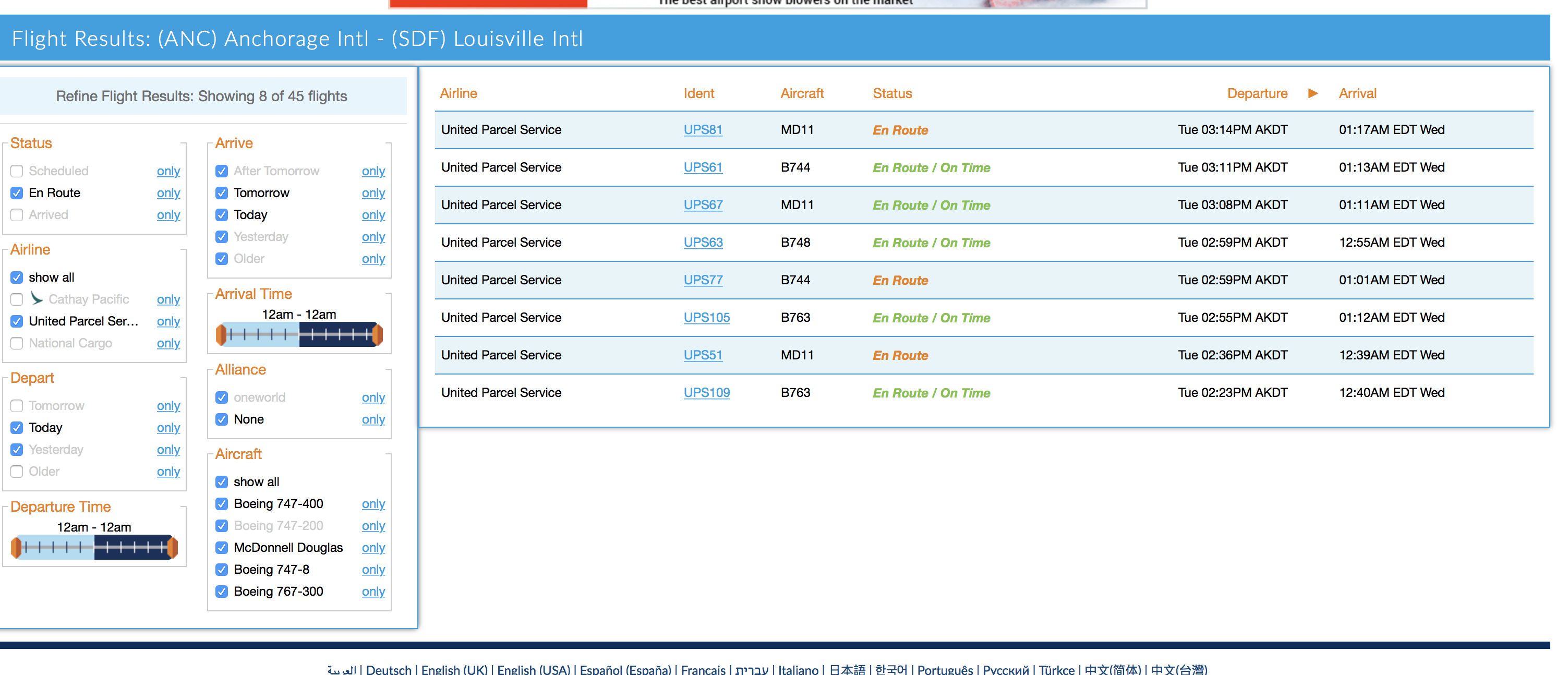The image size is (1568, 675).
Task: Uncheck Depart Today checkbox
Action: [17, 428]
